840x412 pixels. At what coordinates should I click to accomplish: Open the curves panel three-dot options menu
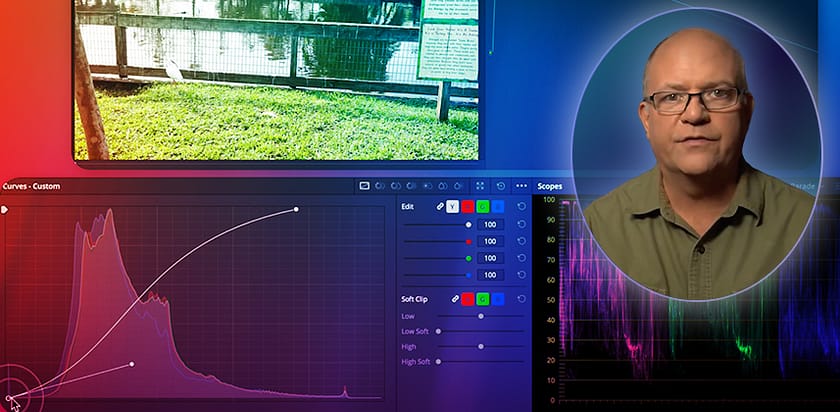coord(521,186)
